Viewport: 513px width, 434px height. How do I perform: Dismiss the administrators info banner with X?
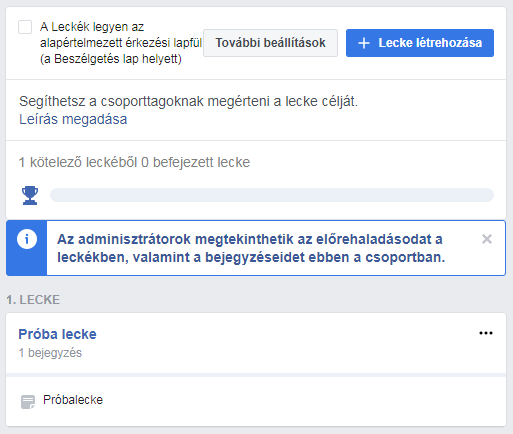click(487, 239)
